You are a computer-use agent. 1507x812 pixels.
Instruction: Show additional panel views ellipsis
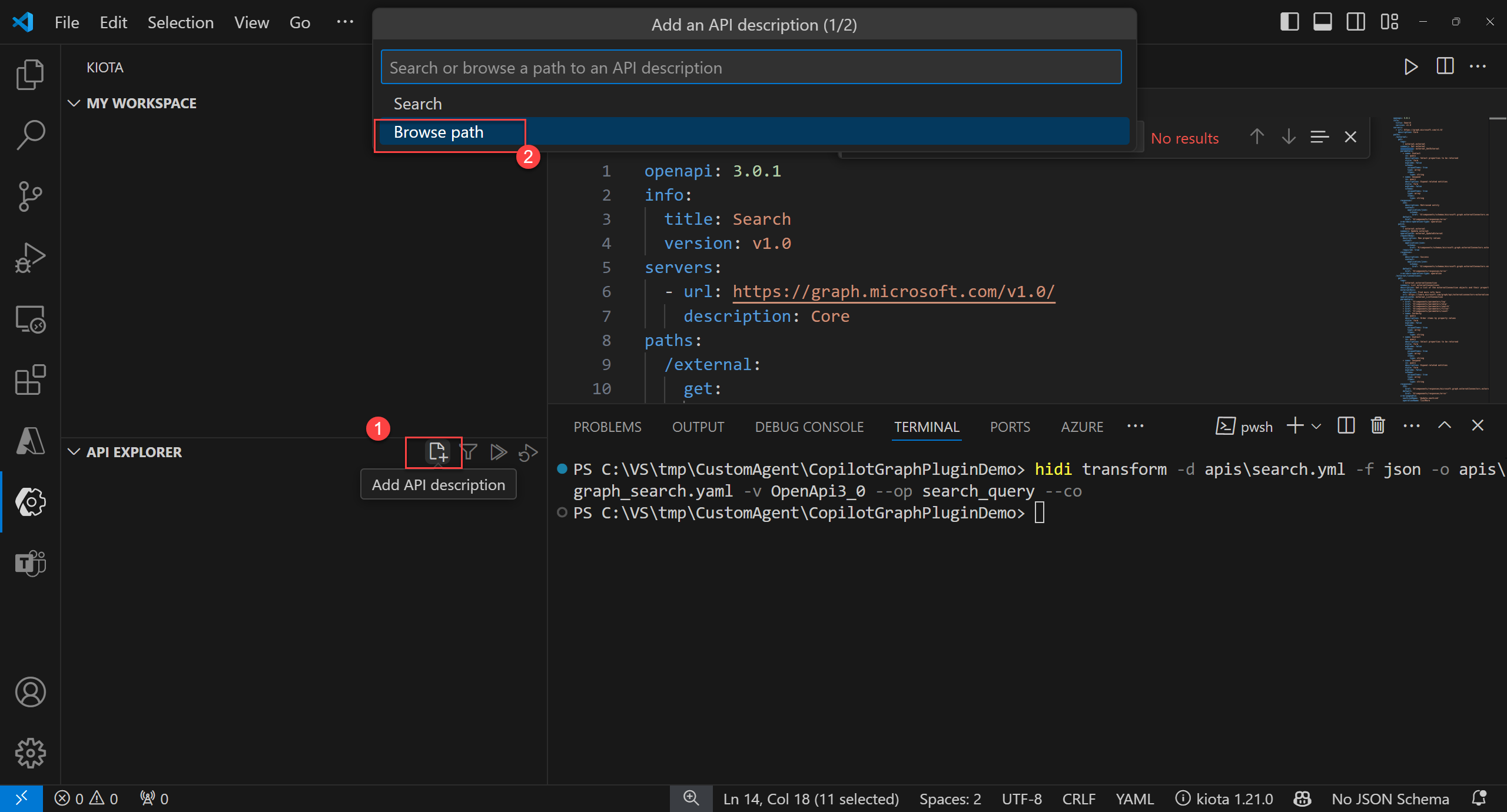pyautogui.click(x=1136, y=426)
